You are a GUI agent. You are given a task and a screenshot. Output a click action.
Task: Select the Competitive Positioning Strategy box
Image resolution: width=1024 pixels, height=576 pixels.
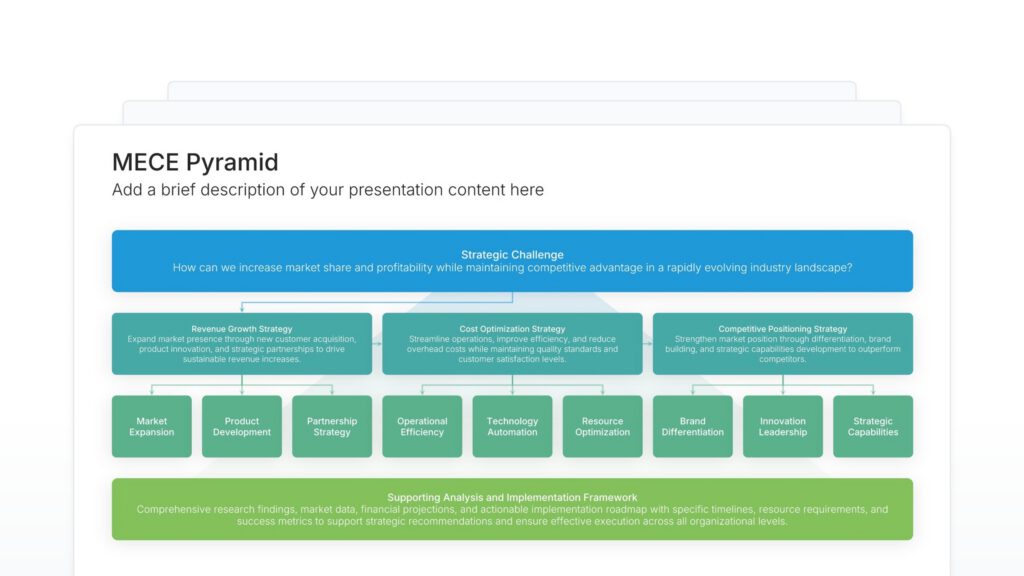782,344
